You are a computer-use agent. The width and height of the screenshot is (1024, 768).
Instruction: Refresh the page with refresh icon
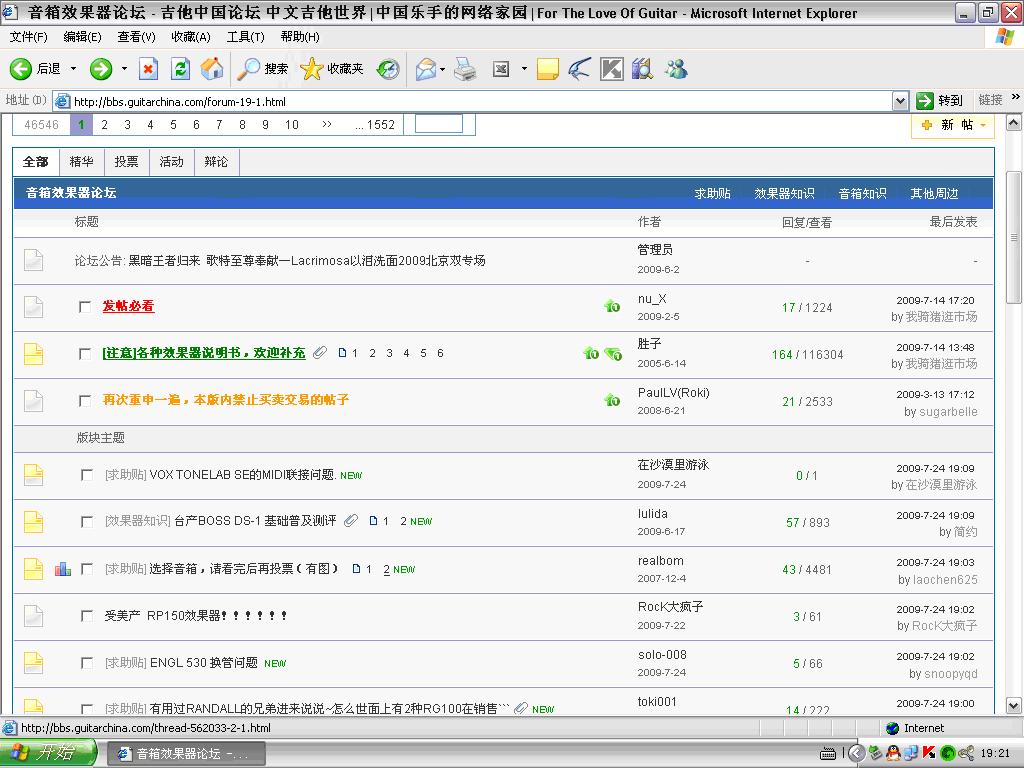click(180, 69)
